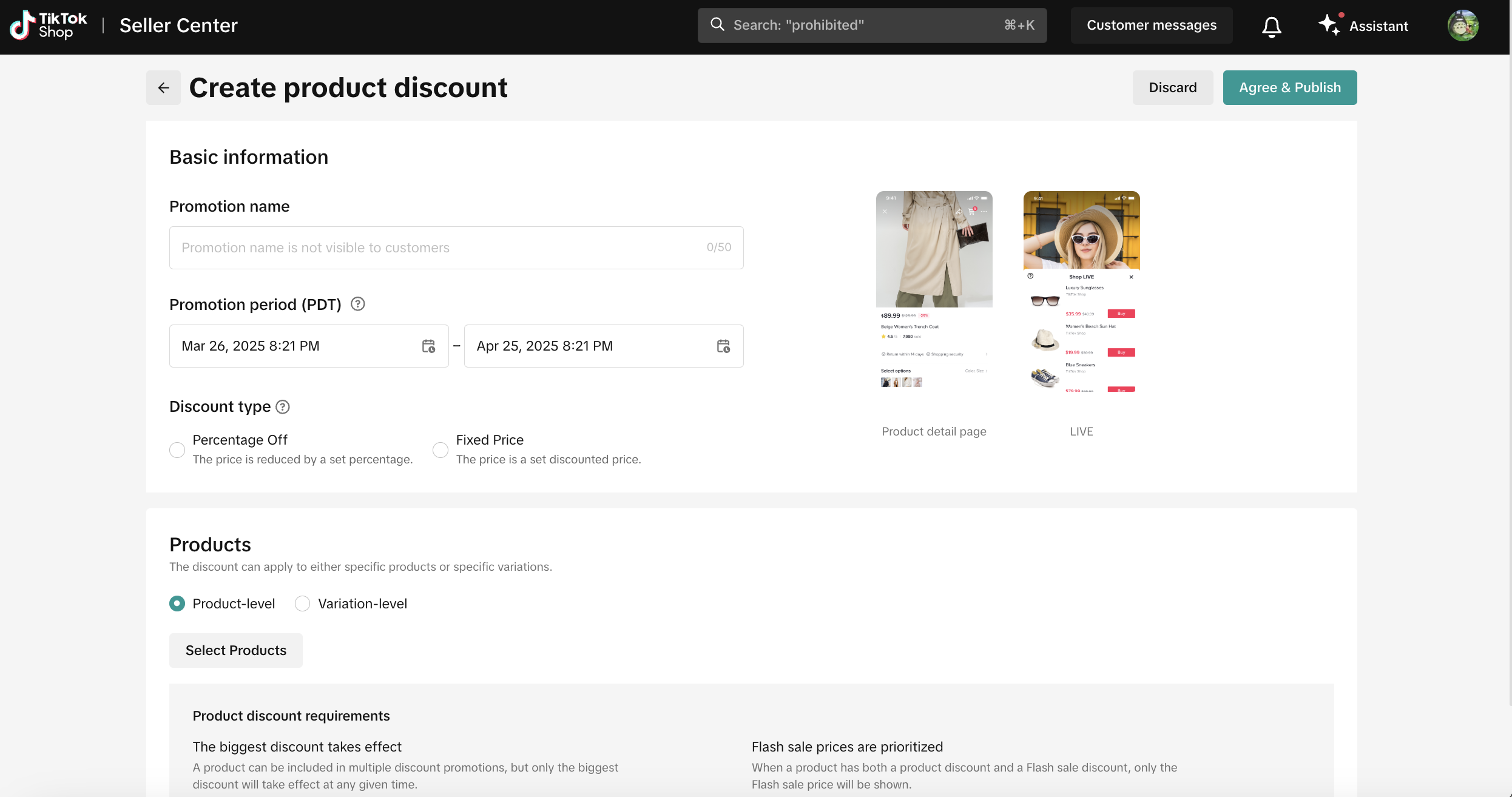1512x797 pixels.
Task: Choose the Variation-level option
Action: (x=302, y=604)
